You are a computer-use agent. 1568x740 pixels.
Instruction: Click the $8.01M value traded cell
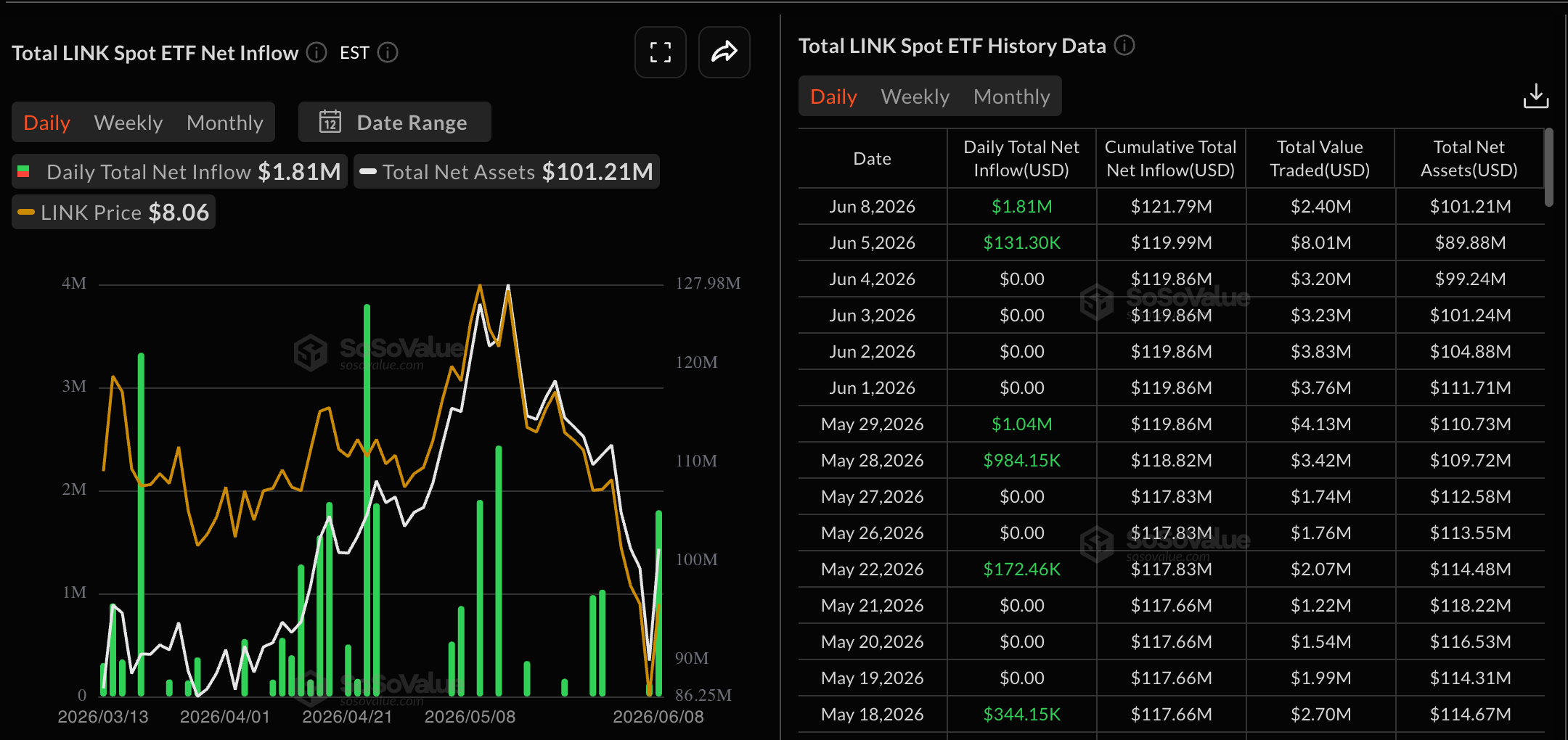coord(1321,242)
